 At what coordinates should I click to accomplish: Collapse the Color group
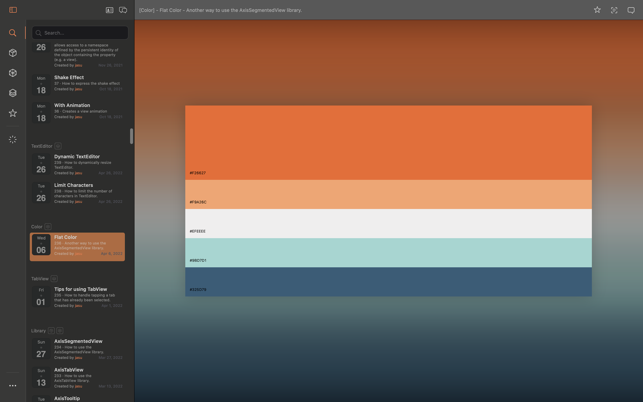(x=48, y=227)
